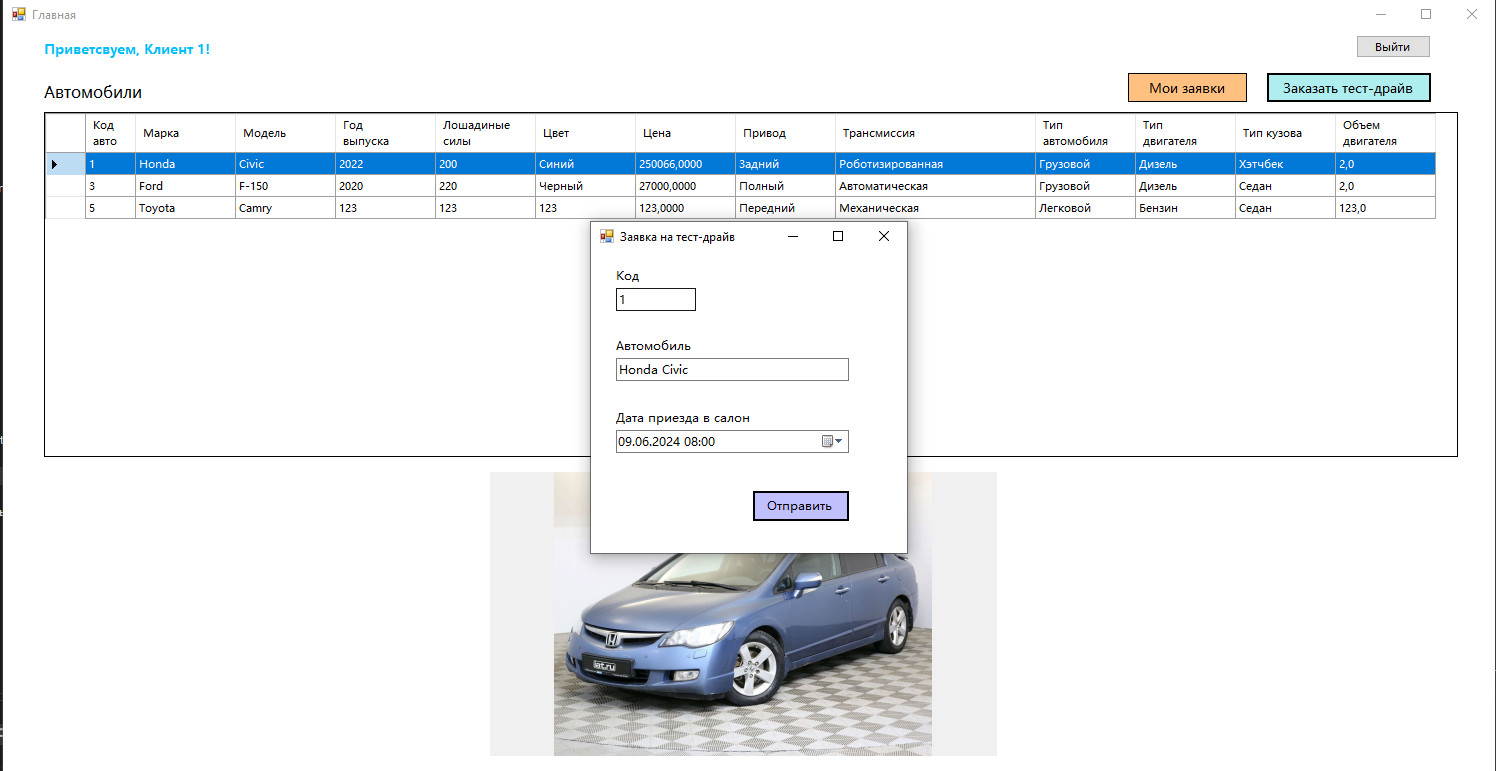Image resolution: width=1496 pixels, height=771 pixels.
Task: Click the year cell 2020
Action: [385, 186]
